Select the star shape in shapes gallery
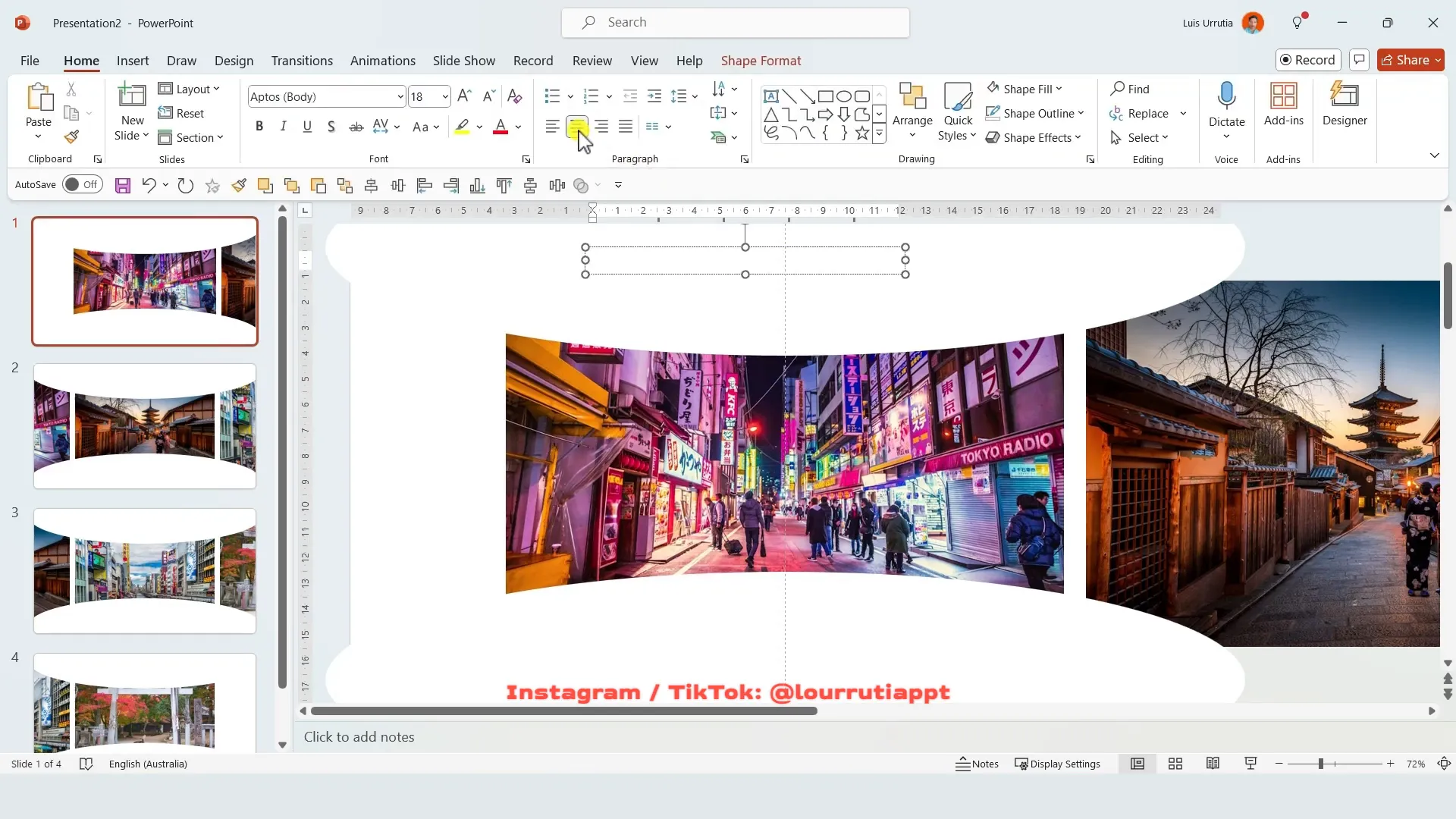This screenshot has height=819, width=1456. click(x=862, y=133)
